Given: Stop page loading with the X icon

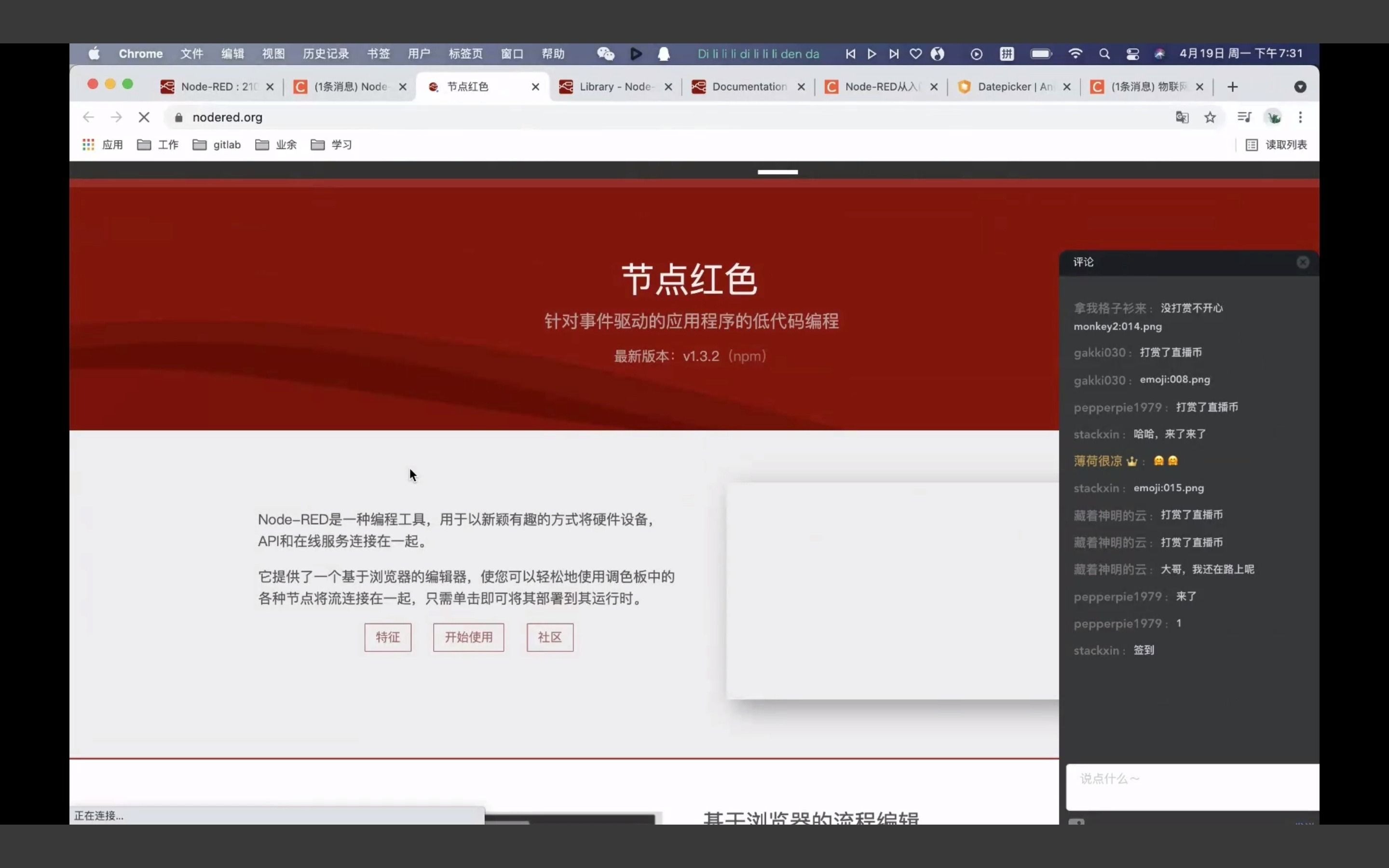Looking at the screenshot, I should 144,117.
